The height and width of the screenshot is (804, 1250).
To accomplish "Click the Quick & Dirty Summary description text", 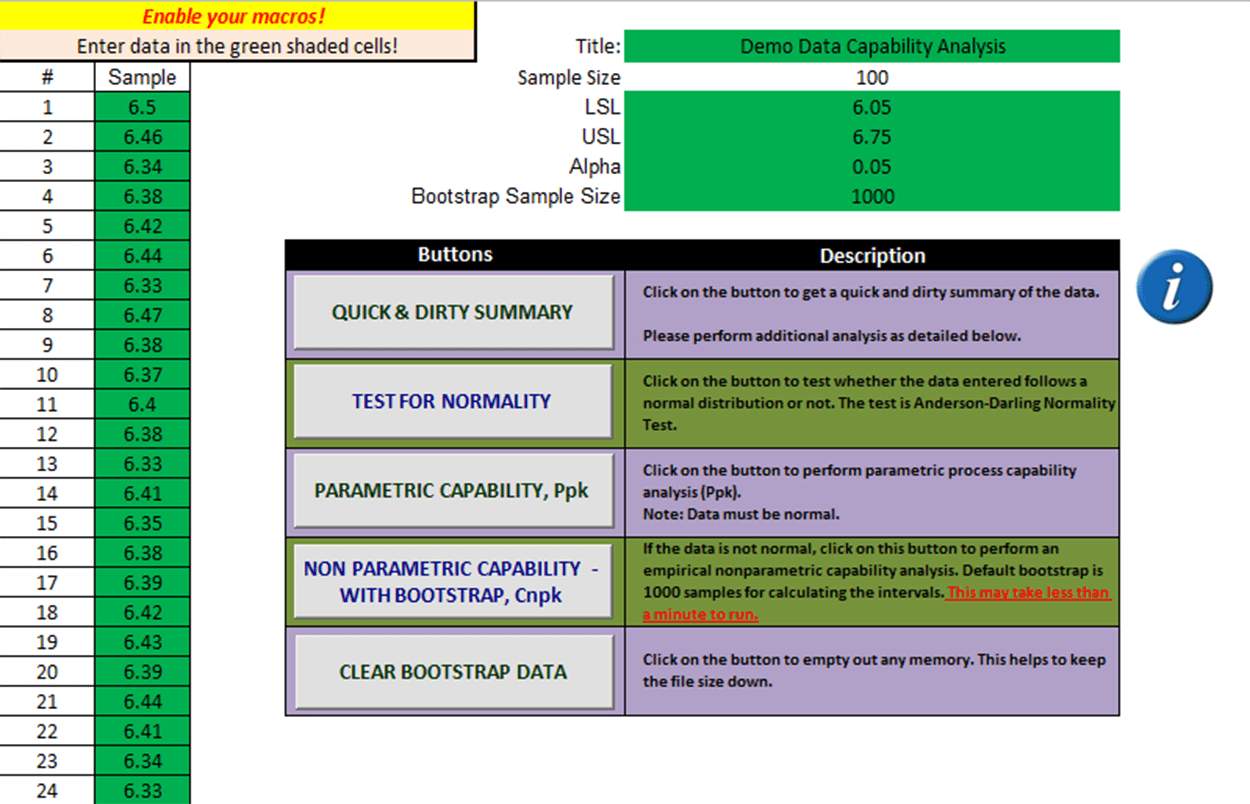I will 871,314.
